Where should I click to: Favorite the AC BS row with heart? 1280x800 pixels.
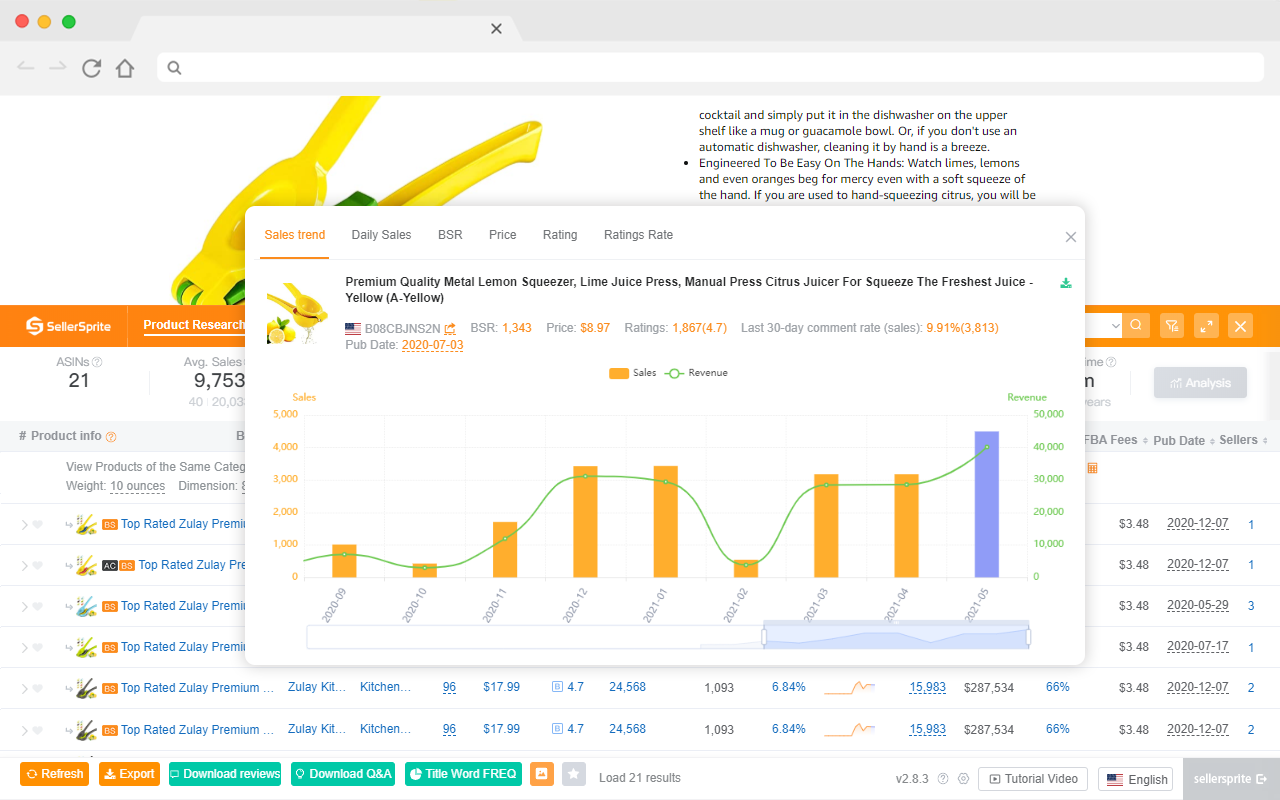(x=38, y=566)
